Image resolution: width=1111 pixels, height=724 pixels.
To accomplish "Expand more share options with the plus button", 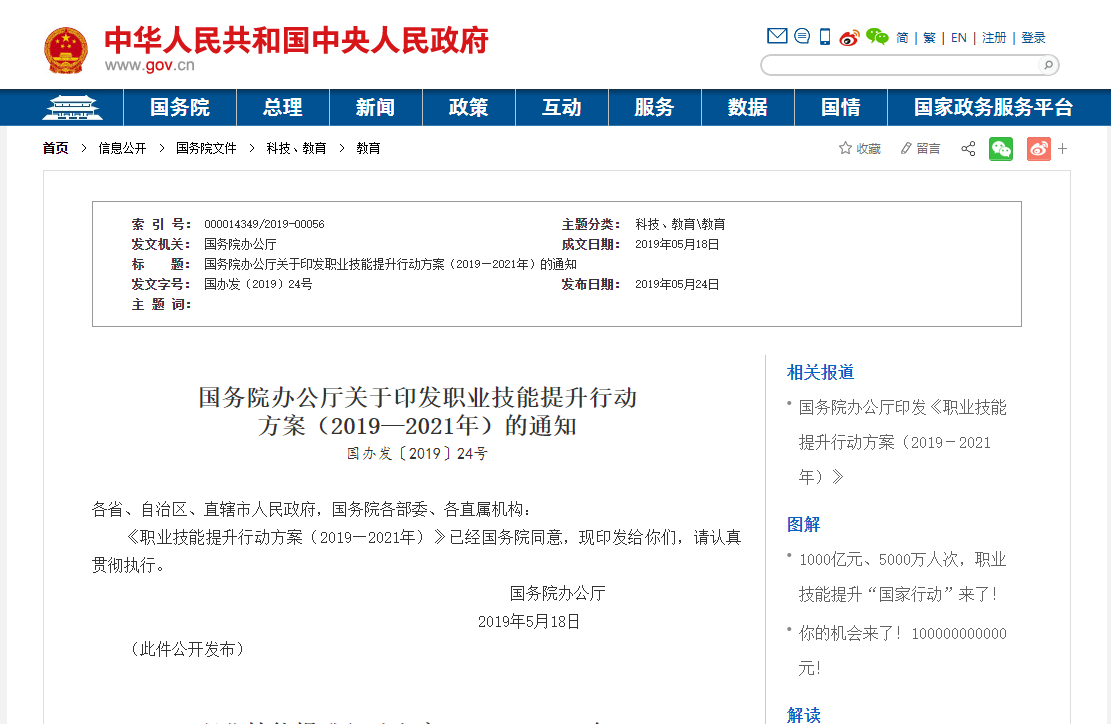I will [x=1062, y=148].
